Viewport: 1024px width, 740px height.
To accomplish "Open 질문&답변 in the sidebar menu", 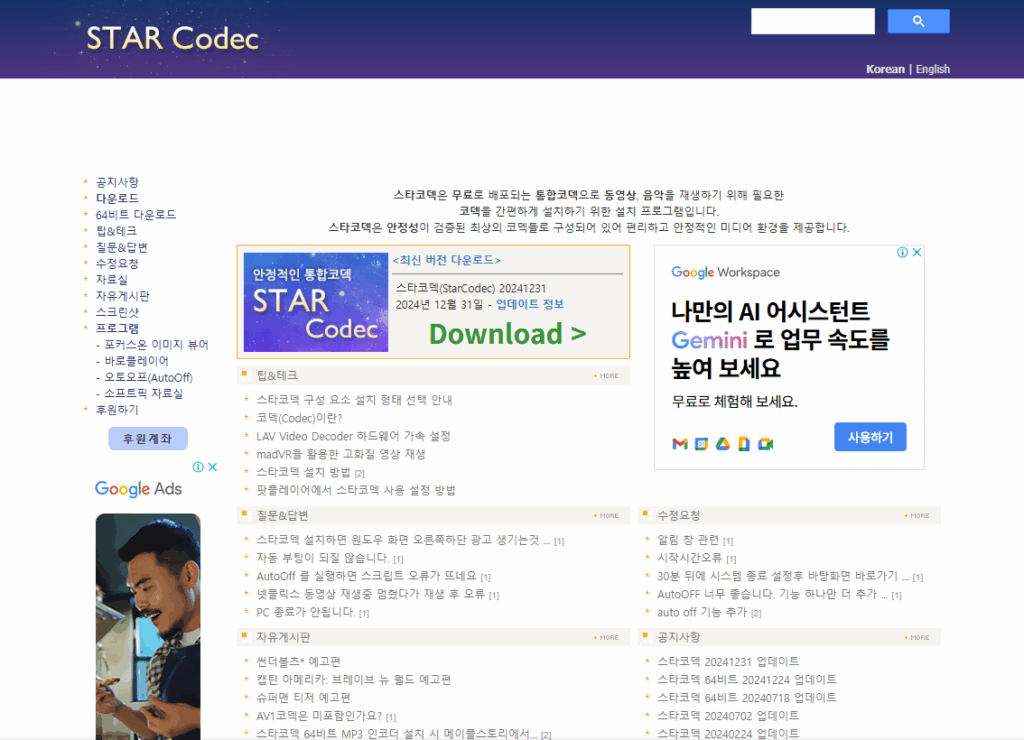I will tap(121, 248).
